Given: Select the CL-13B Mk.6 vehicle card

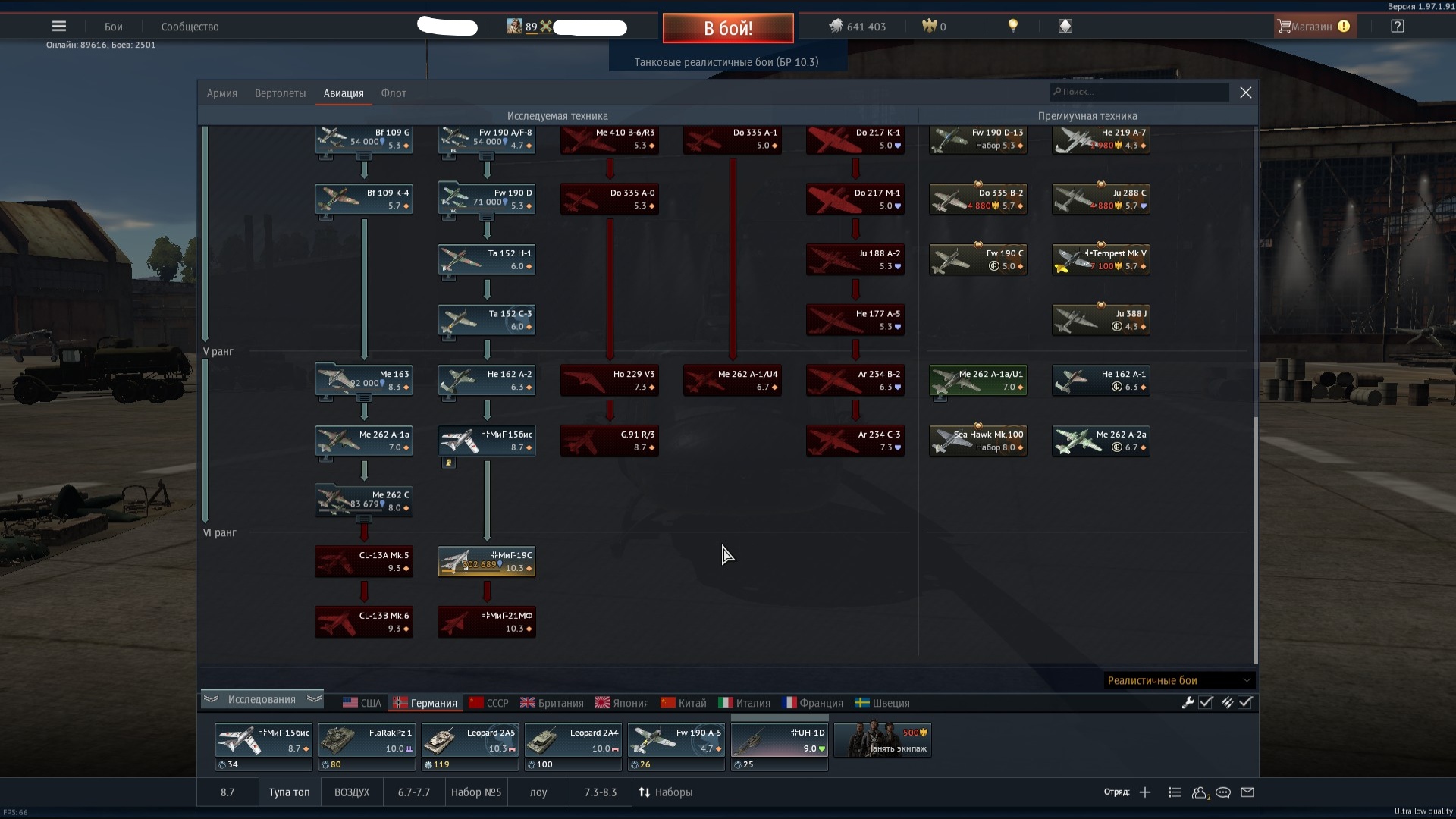Looking at the screenshot, I should click(364, 622).
